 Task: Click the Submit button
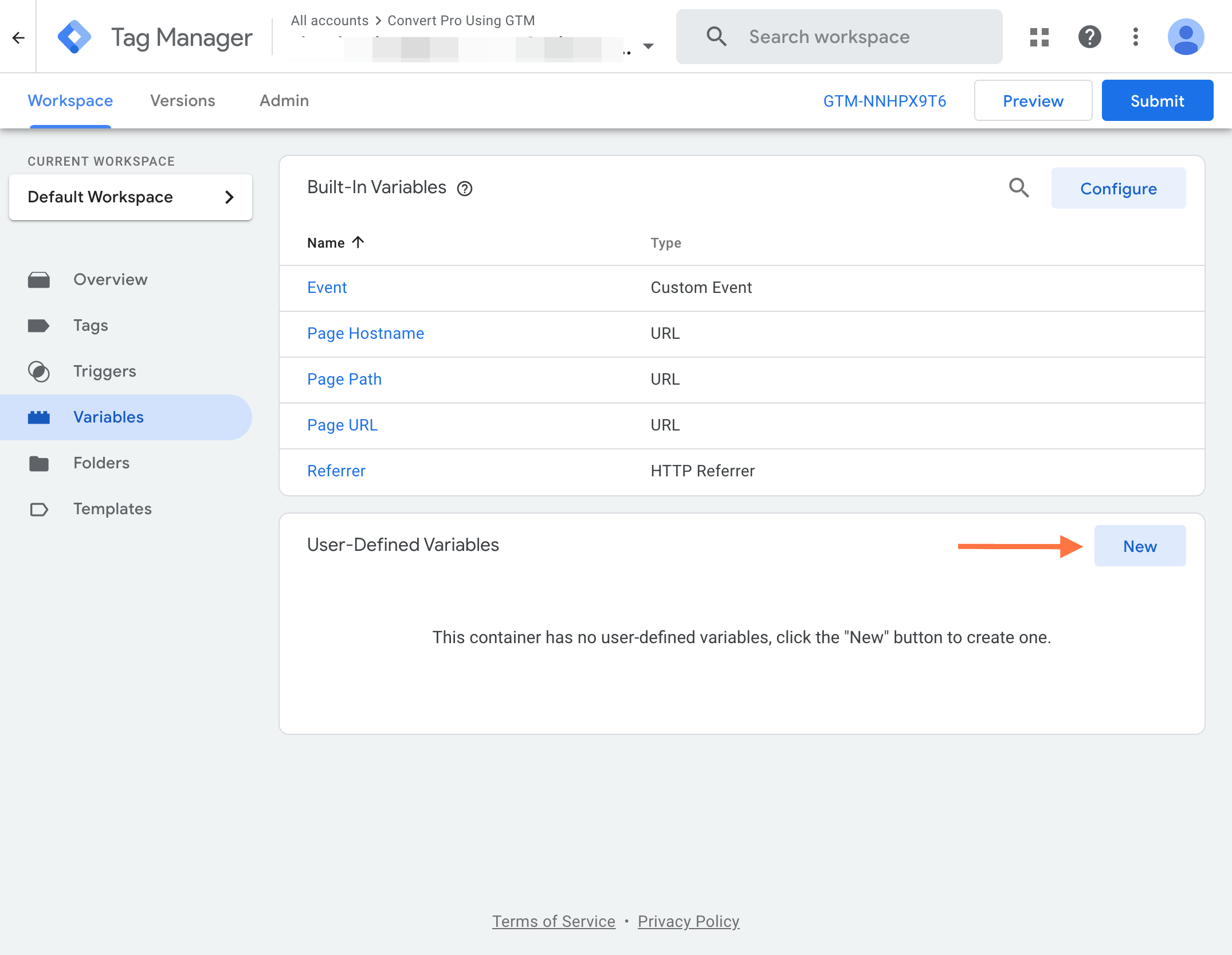click(x=1157, y=101)
